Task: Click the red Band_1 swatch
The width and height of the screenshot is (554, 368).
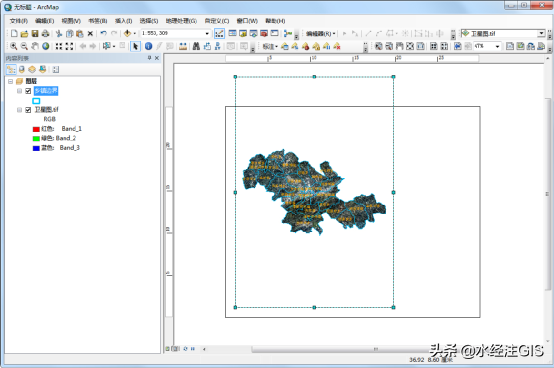Action: click(36, 129)
